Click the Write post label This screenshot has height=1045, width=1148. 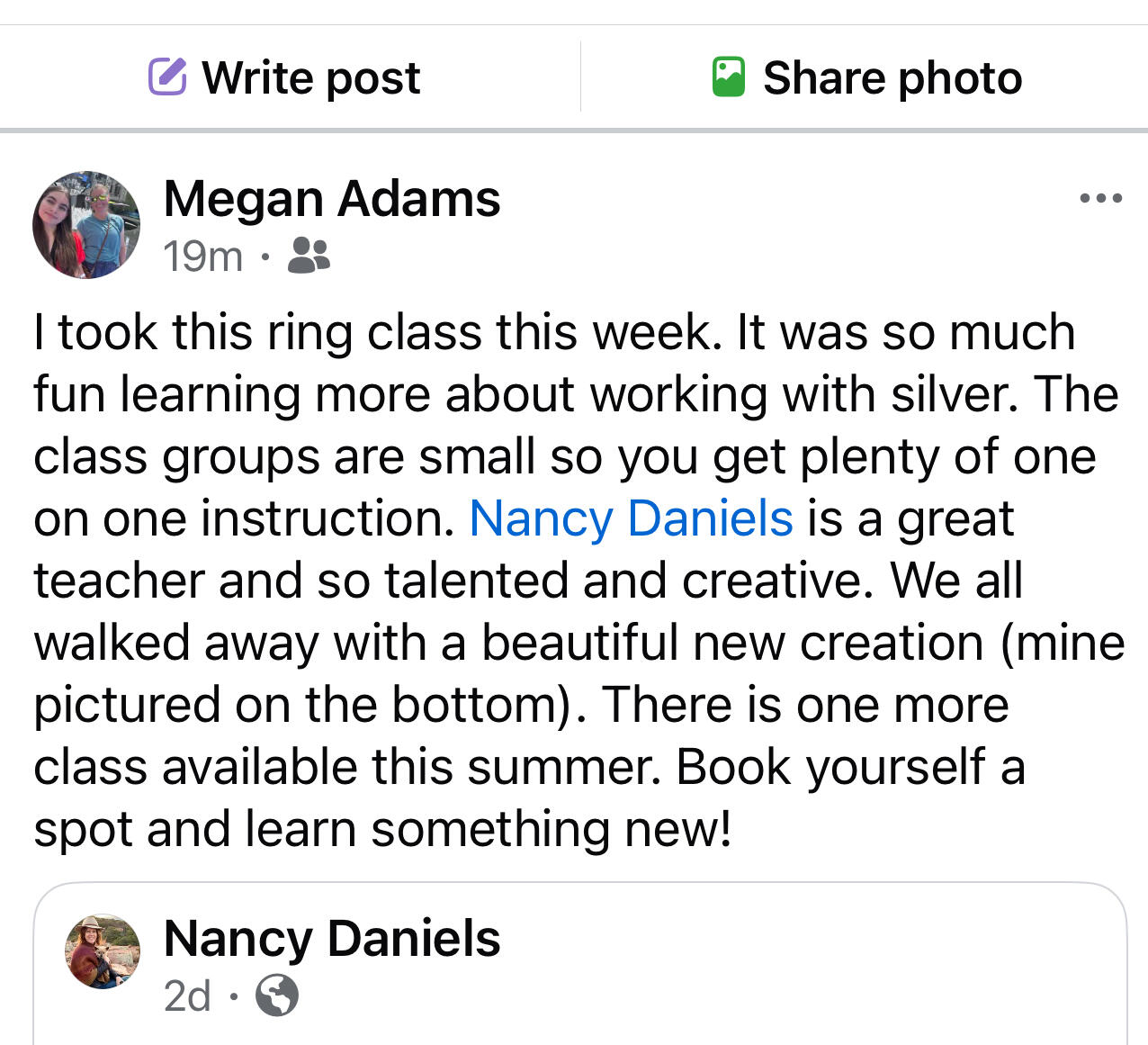310,77
